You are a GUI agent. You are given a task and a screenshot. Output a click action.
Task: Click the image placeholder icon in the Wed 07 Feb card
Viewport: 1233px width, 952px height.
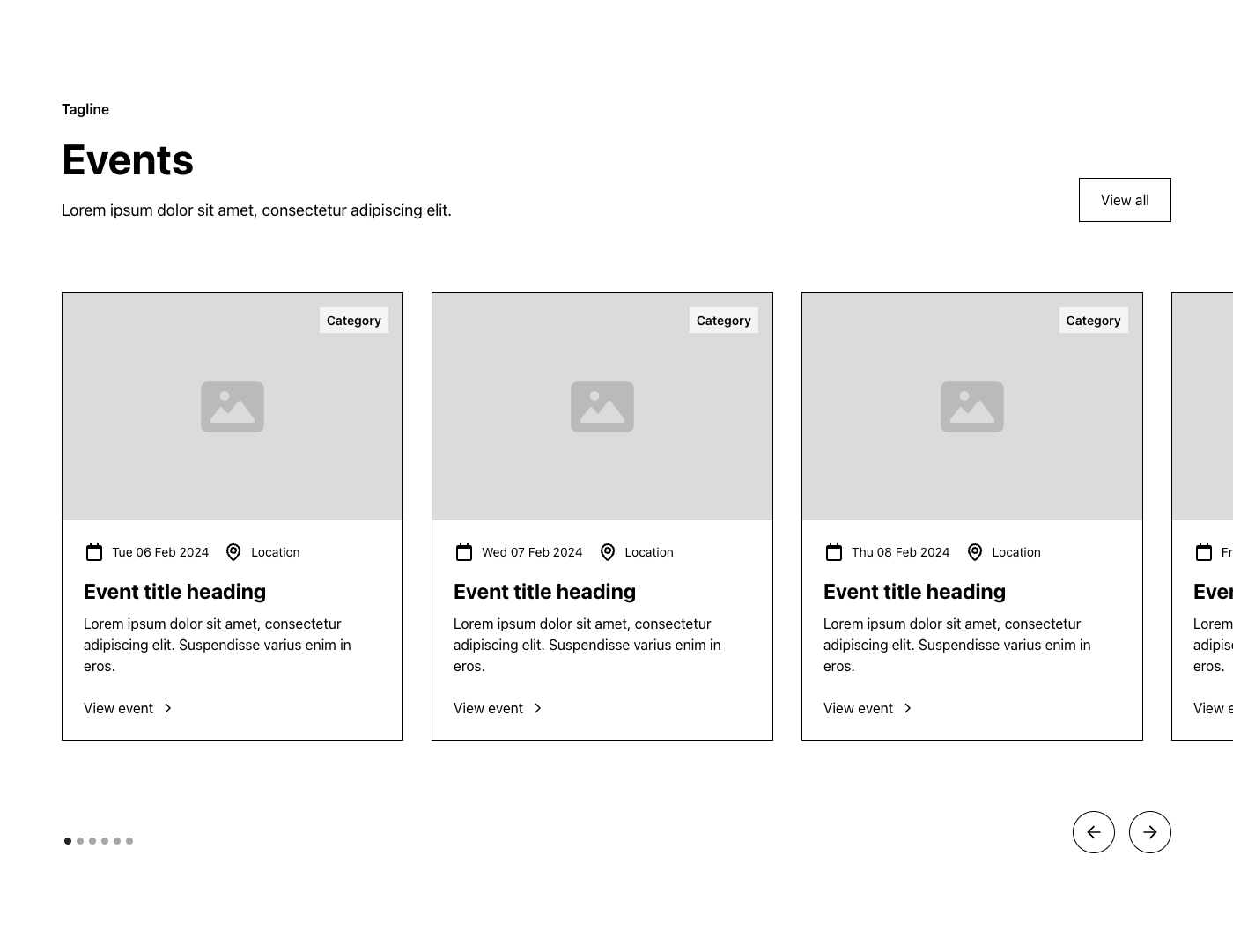point(602,407)
